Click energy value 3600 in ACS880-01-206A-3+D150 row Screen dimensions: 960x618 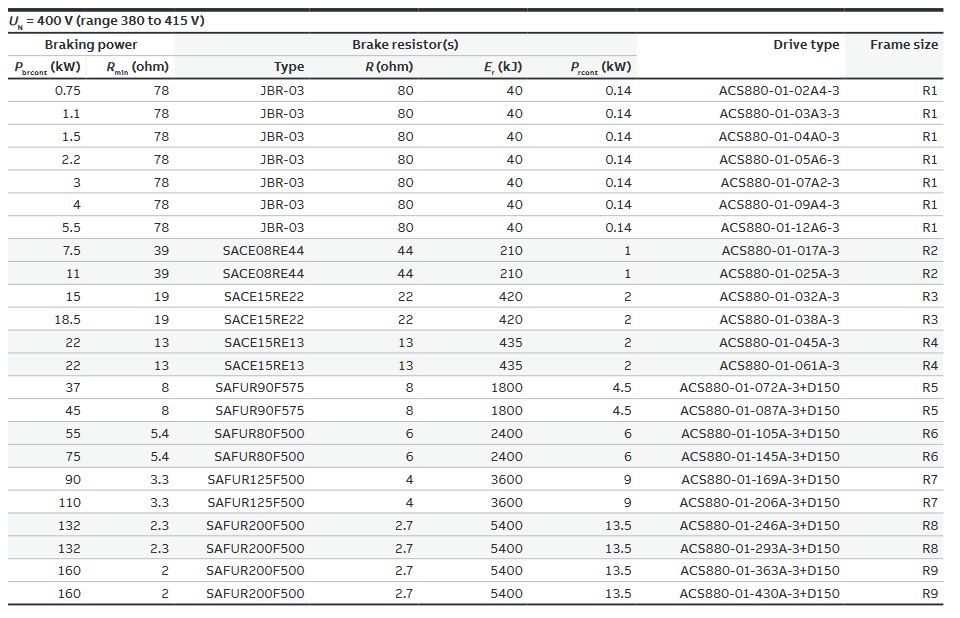point(506,503)
